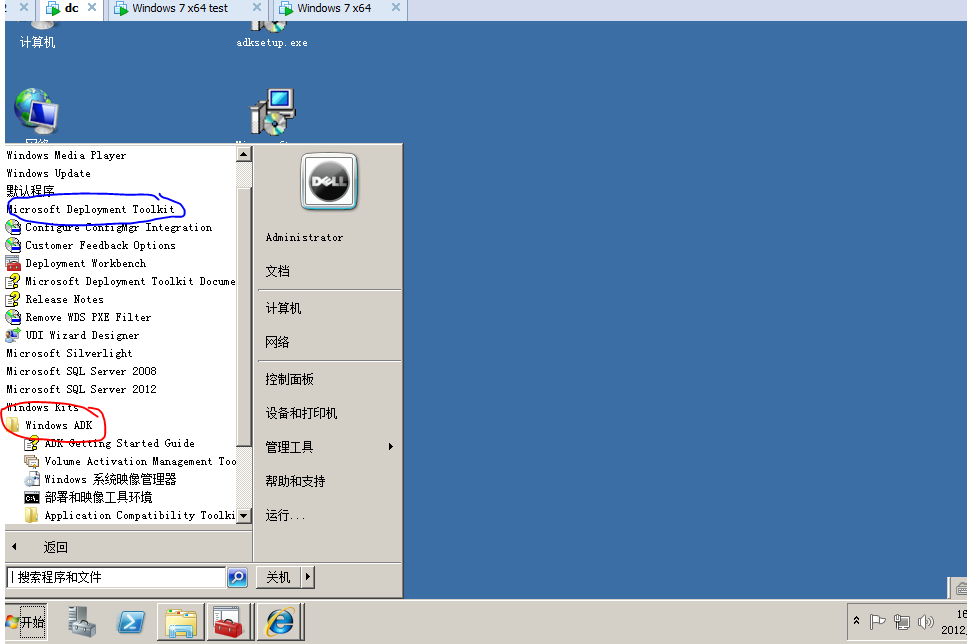This screenshot has height=644, width=967.
Task: Click the Action Center flag tray icon
Action: [x=877, y=622]
